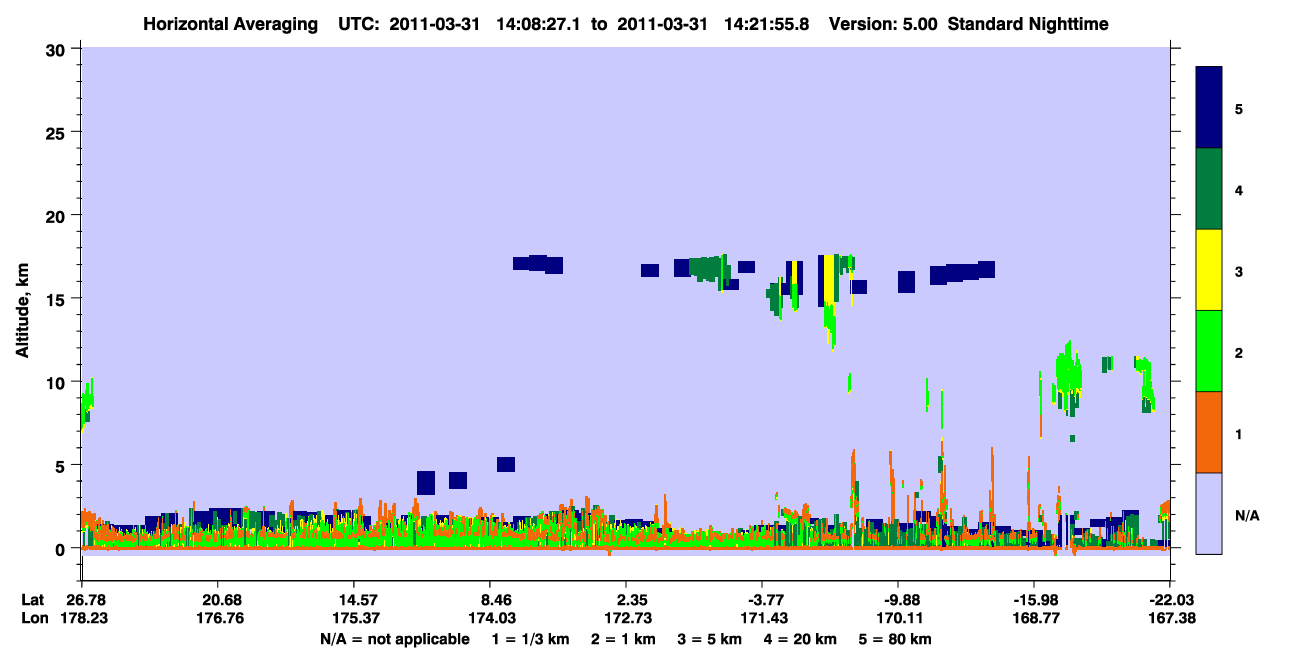Click the start time '14:08:27.1'
Viewport: 1300px width, 667px height.
point(538,24)
